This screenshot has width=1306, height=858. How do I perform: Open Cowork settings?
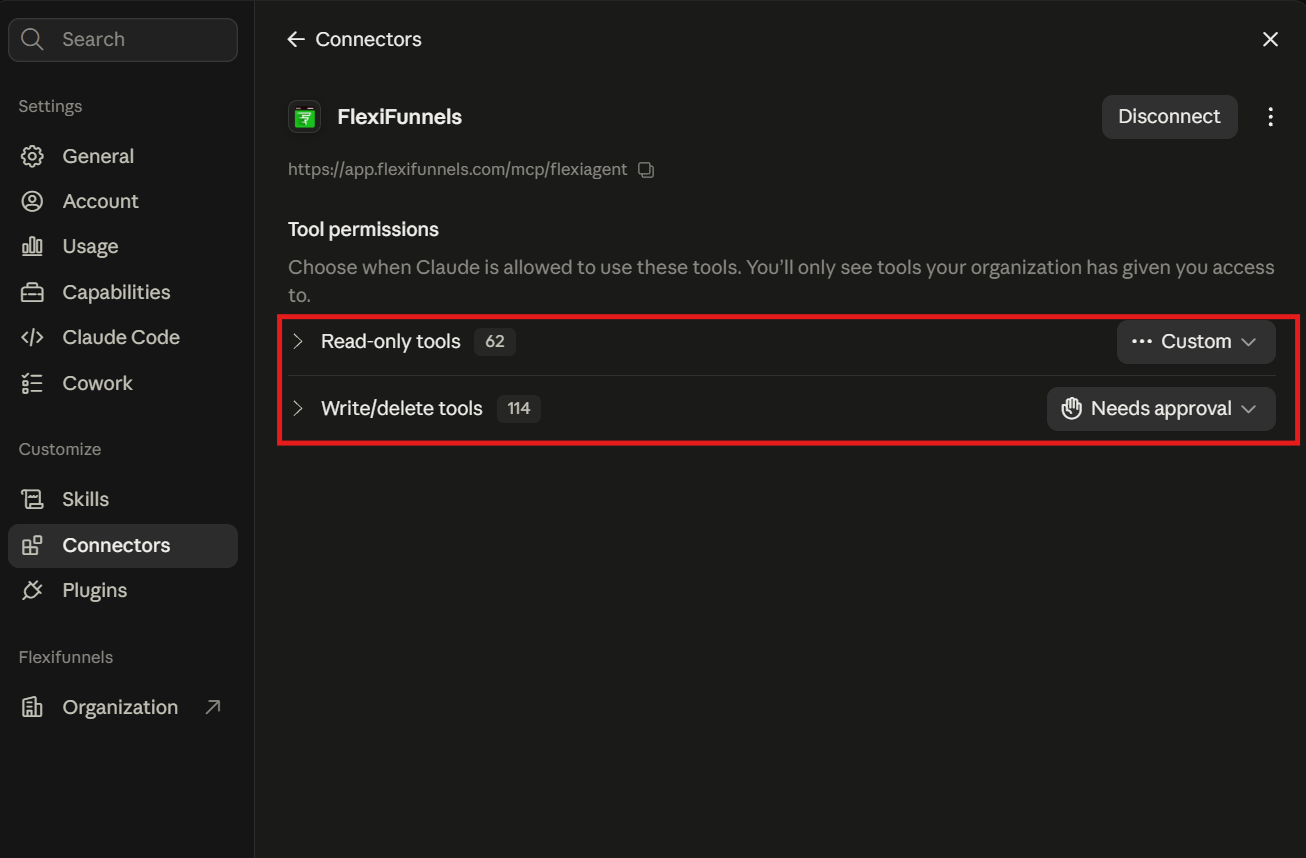pyautogui.click(x=123, y=383)
